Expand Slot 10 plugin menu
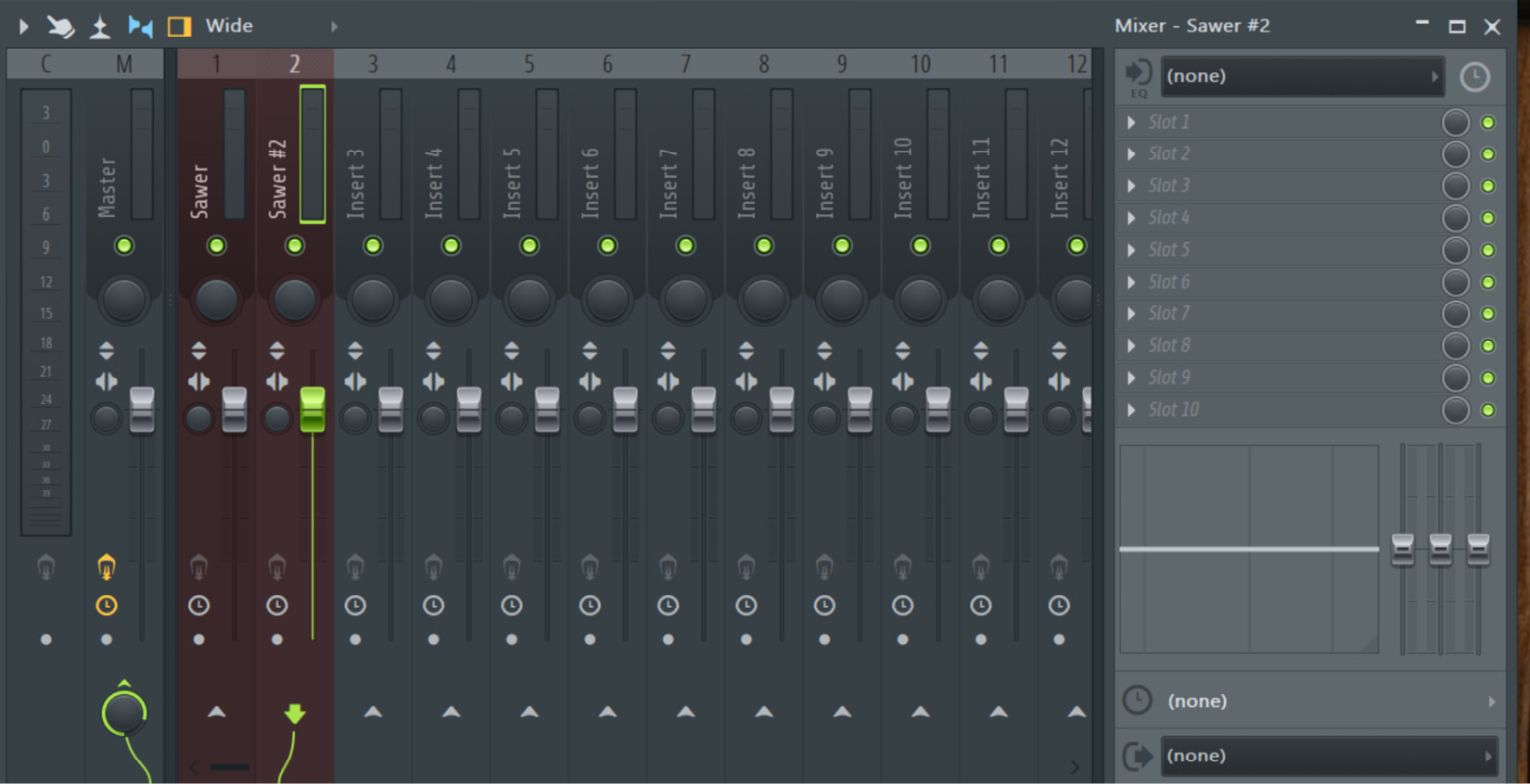1530x784 pixels. click(x=1131, y=410)
